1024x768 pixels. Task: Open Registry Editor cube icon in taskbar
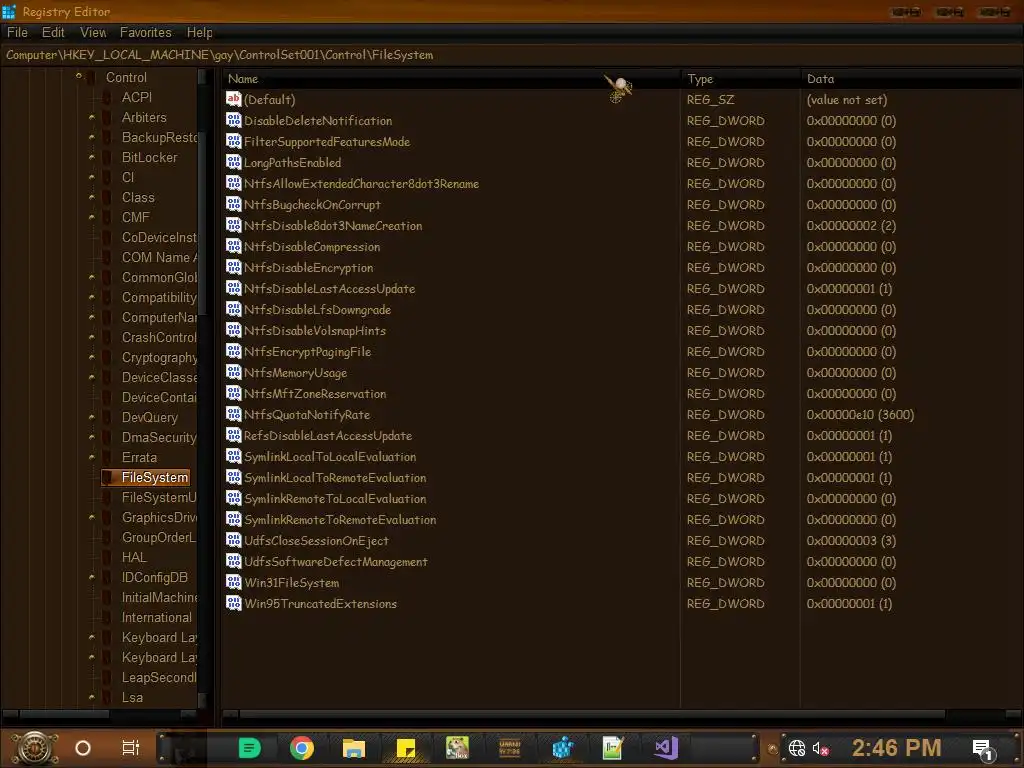[x=562, y=748]
